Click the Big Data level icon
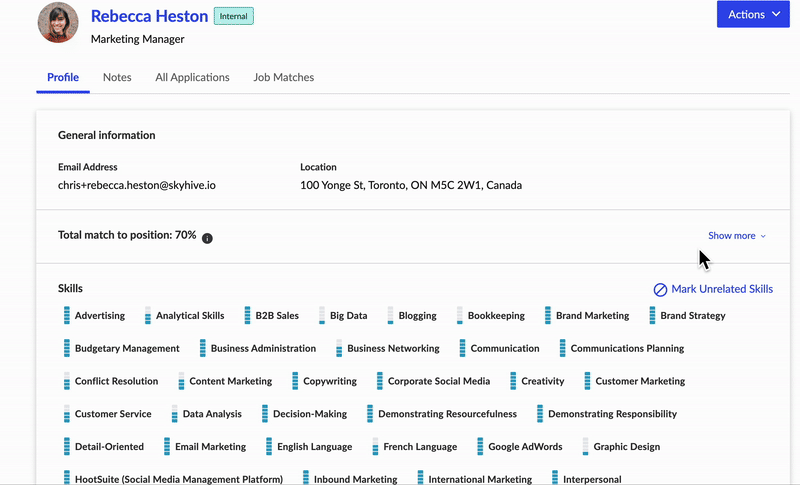Screen dimensions: 800x485 click(322, 316)
